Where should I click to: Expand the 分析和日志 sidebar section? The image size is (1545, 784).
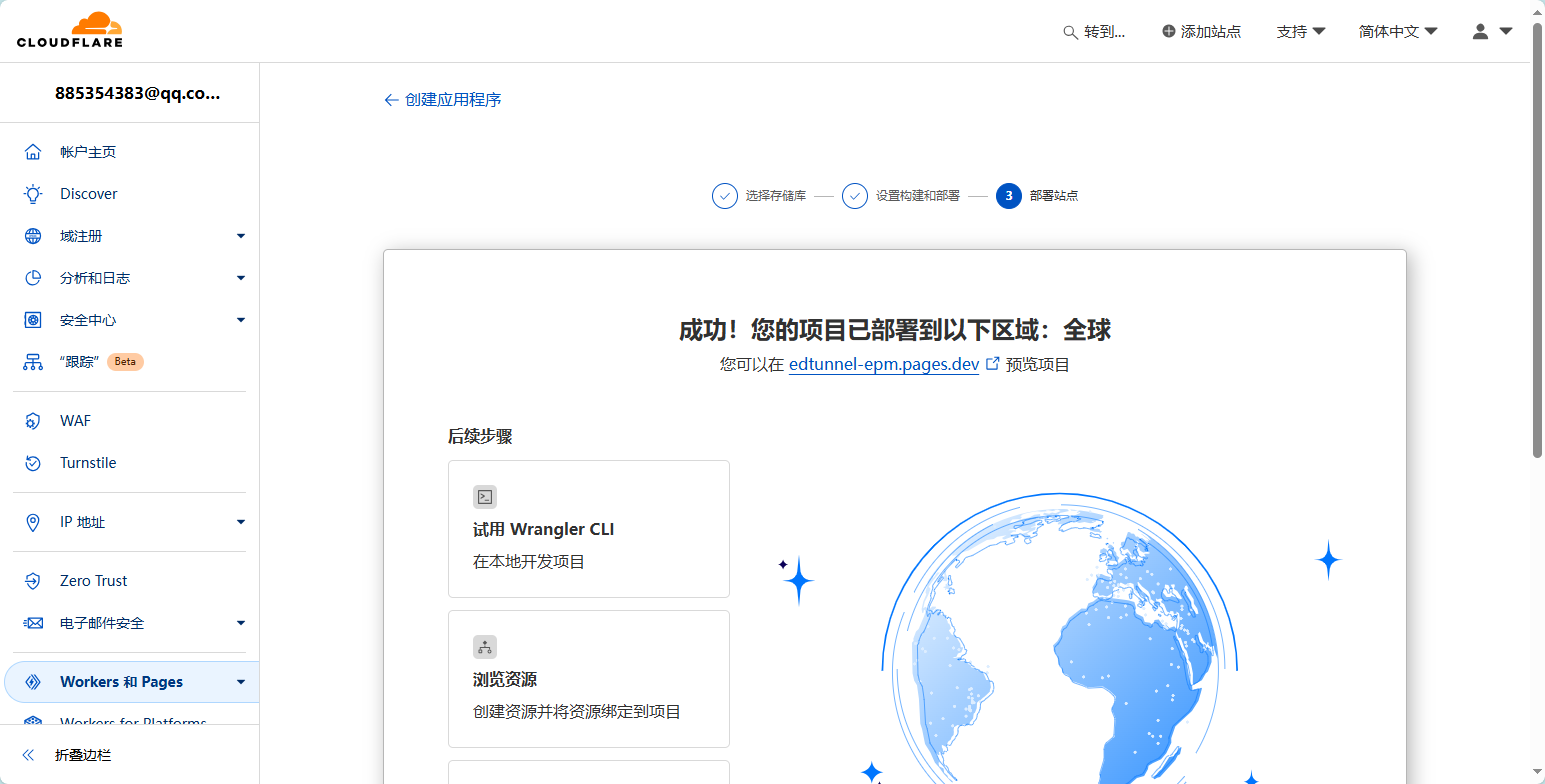pyautogui.click(x=241, y=278)
